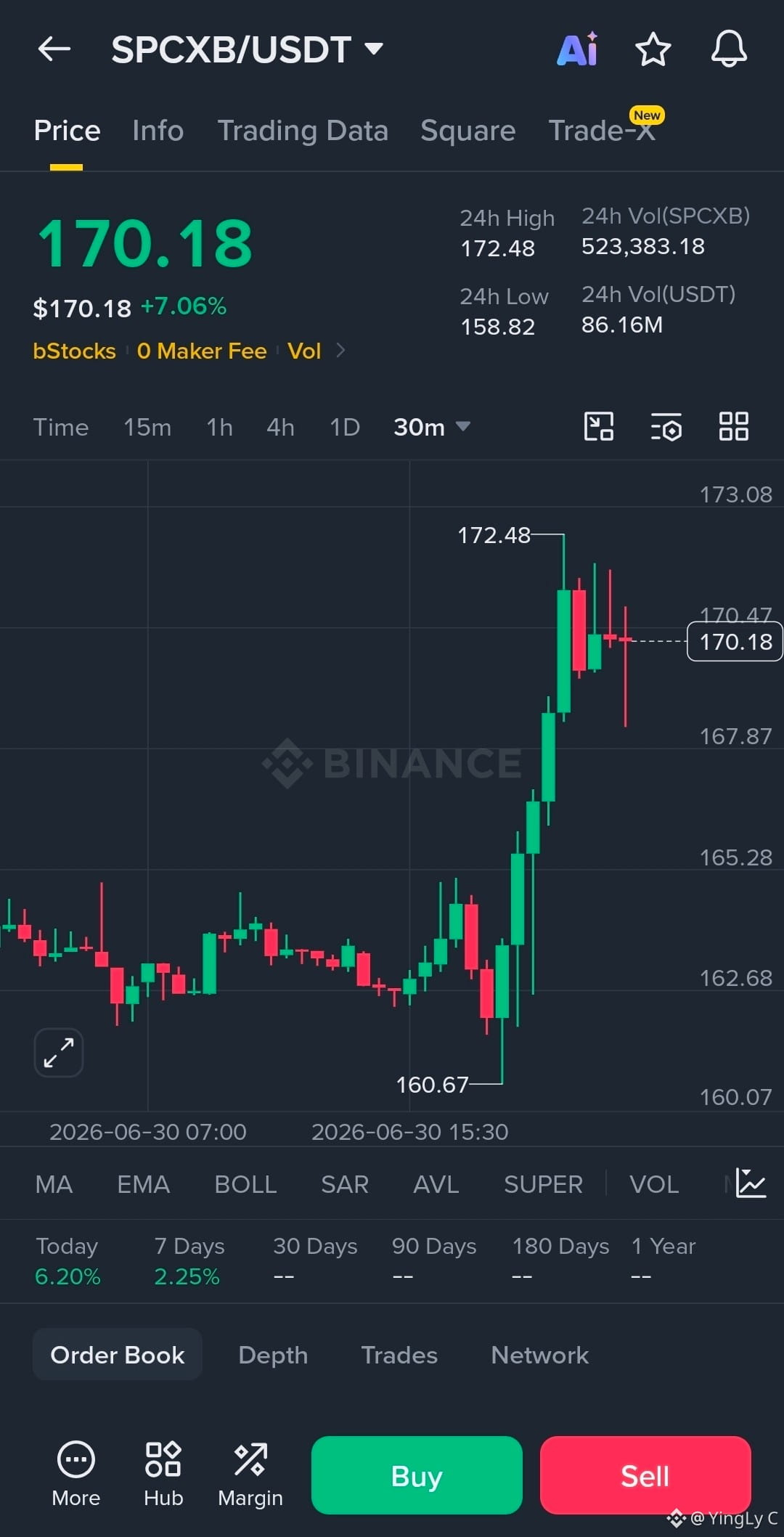Open the Margin trading icon
Image resolution: width=784 pixels, height=1537 pixels.
tap(250, 1474)
